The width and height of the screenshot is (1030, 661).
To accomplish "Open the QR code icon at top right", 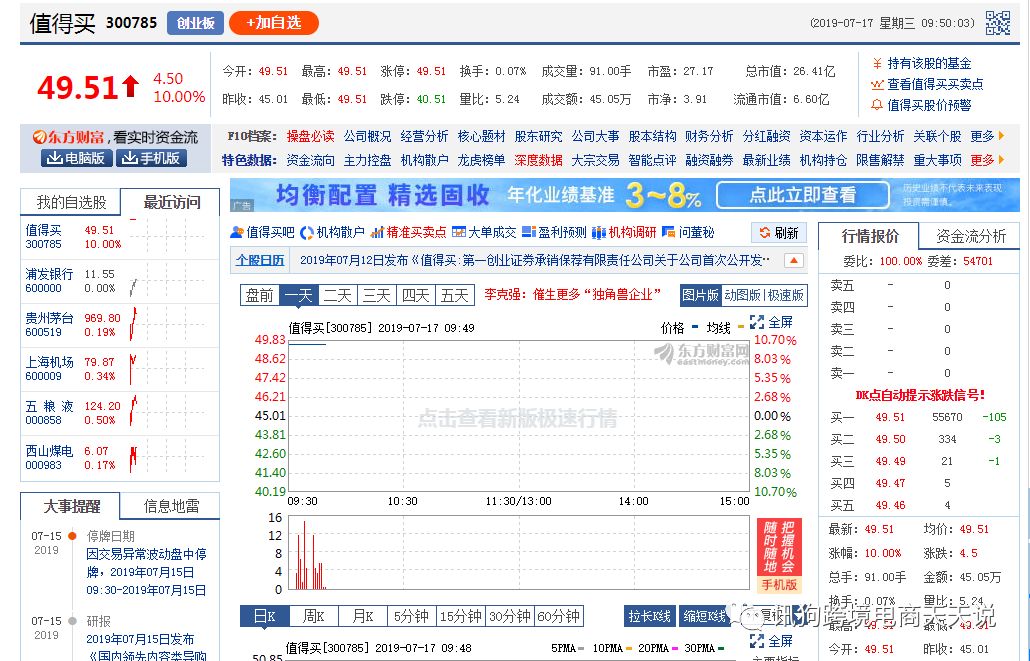I will 998,22.
